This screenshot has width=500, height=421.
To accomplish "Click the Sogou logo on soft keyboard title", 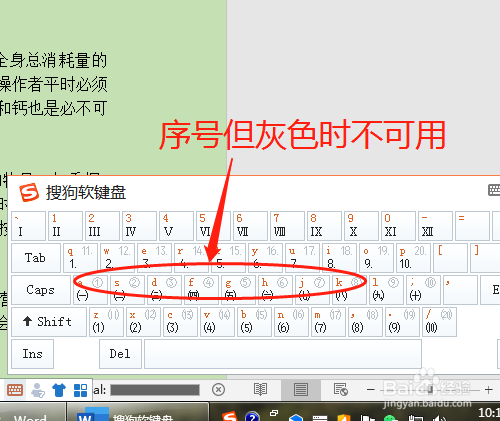I will tap(29, 192).
